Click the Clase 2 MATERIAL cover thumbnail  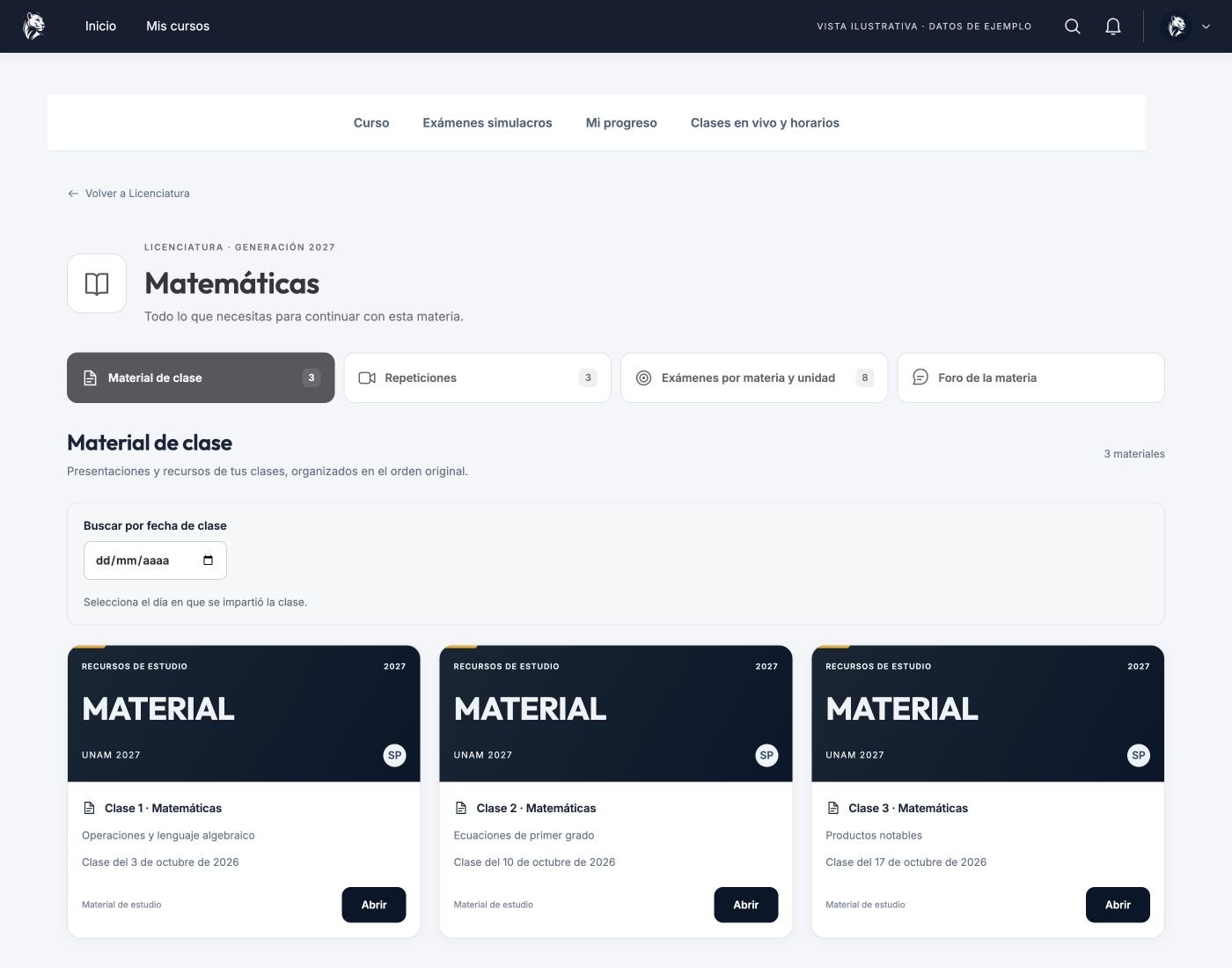tap(616, 714)
